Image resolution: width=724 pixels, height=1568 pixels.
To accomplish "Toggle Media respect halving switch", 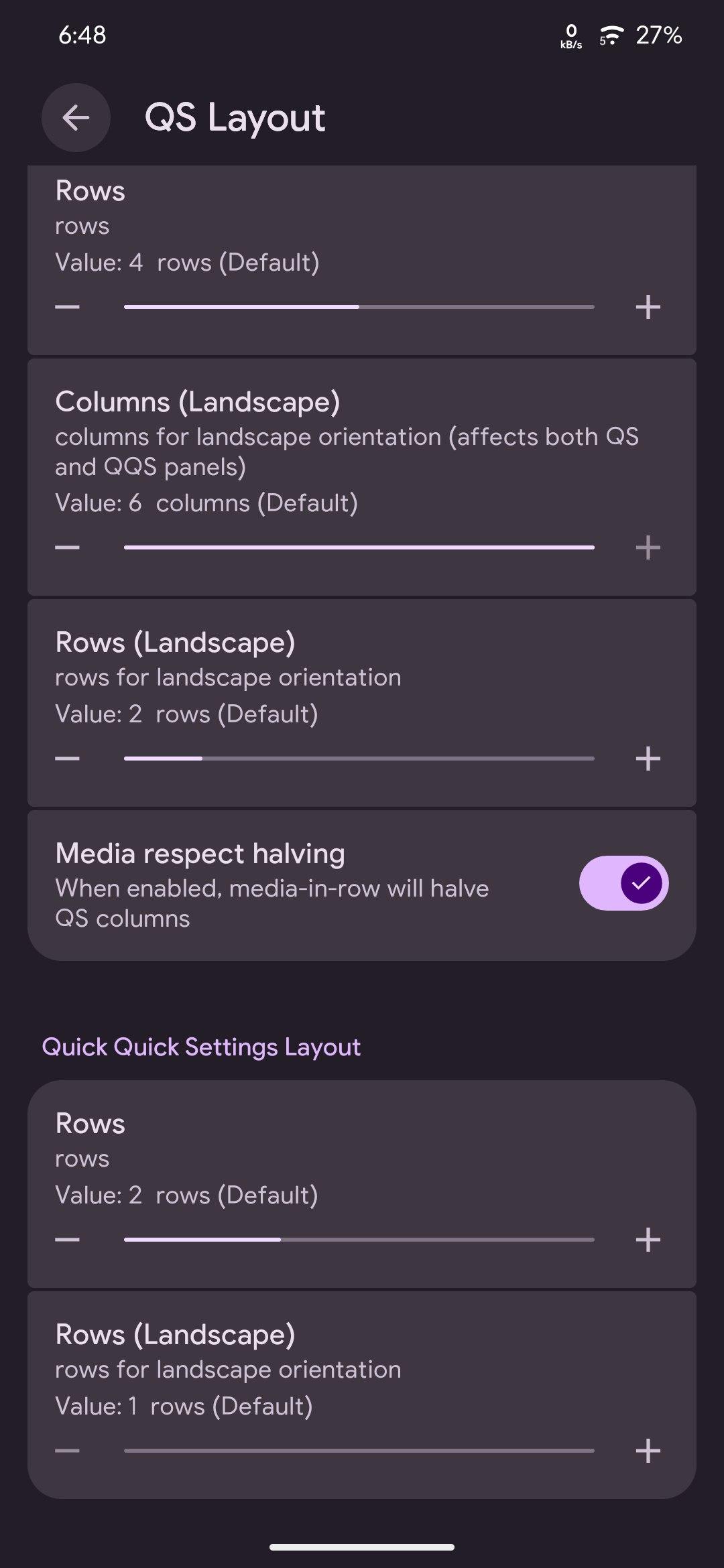I will 623,883.
